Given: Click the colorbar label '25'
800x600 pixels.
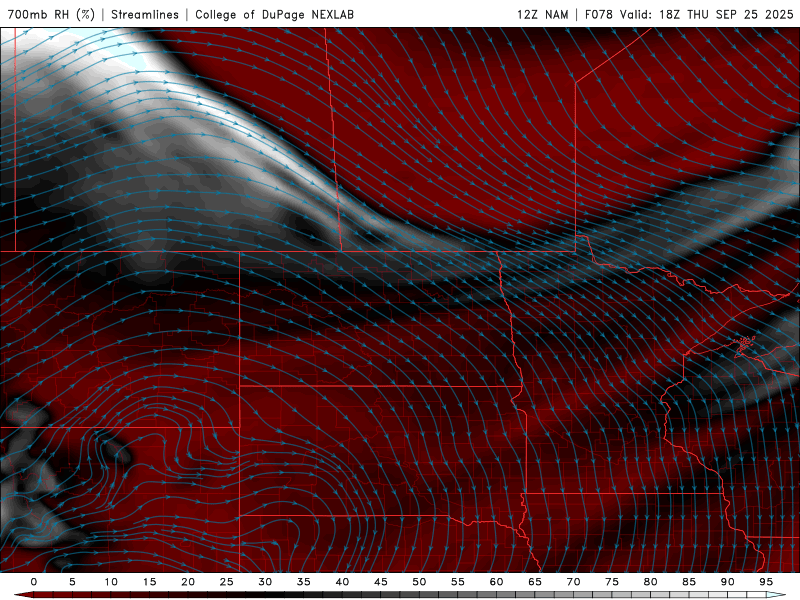Looking at the screenshot, I should [227, 582].
